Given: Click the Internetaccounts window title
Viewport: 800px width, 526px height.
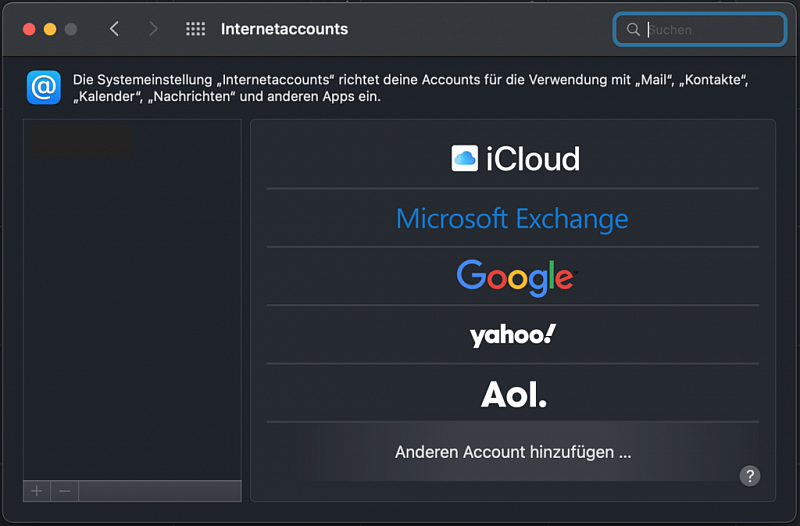Looking at the screenshot, I should [x=284, y=29].
